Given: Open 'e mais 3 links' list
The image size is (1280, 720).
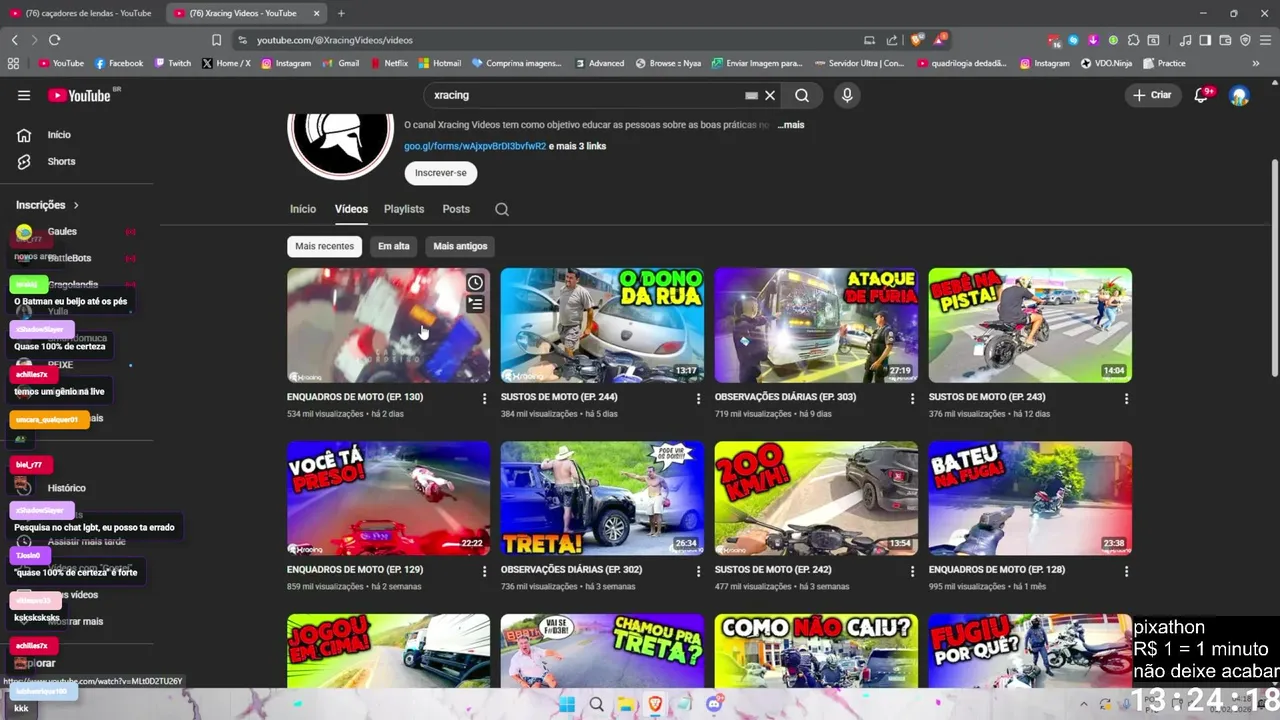Looking at the screenshot, I should 578,146.
